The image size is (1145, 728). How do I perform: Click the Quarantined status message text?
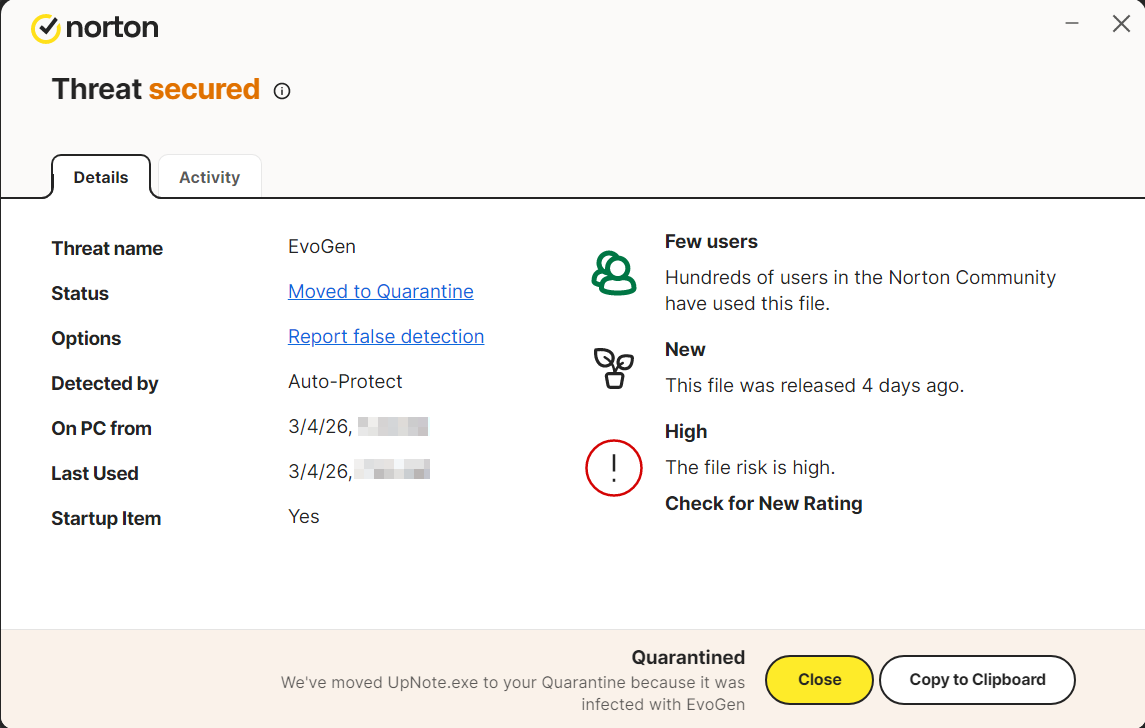point(688,657)
